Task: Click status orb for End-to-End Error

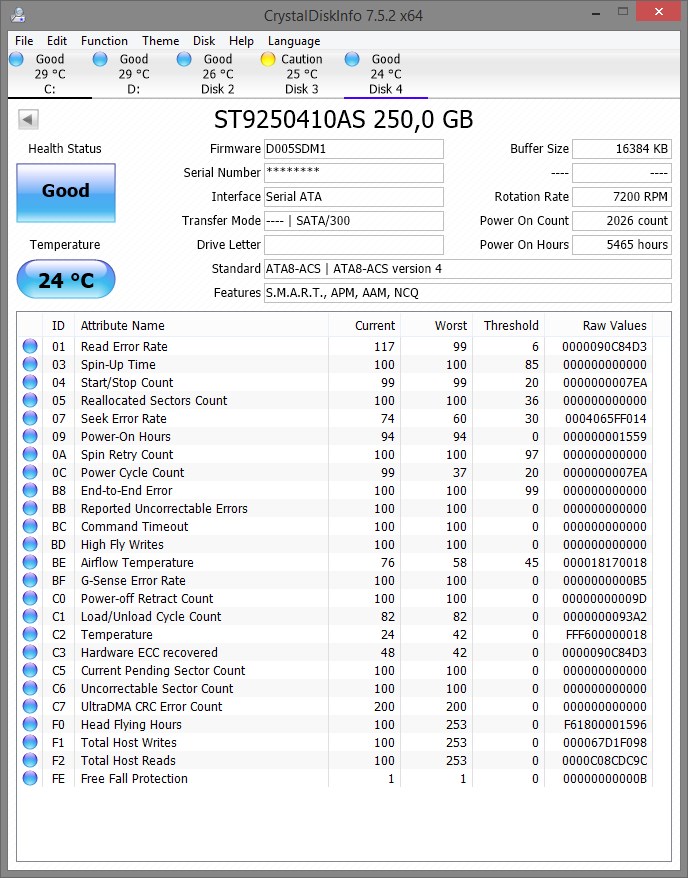Action: click(30, 490)
